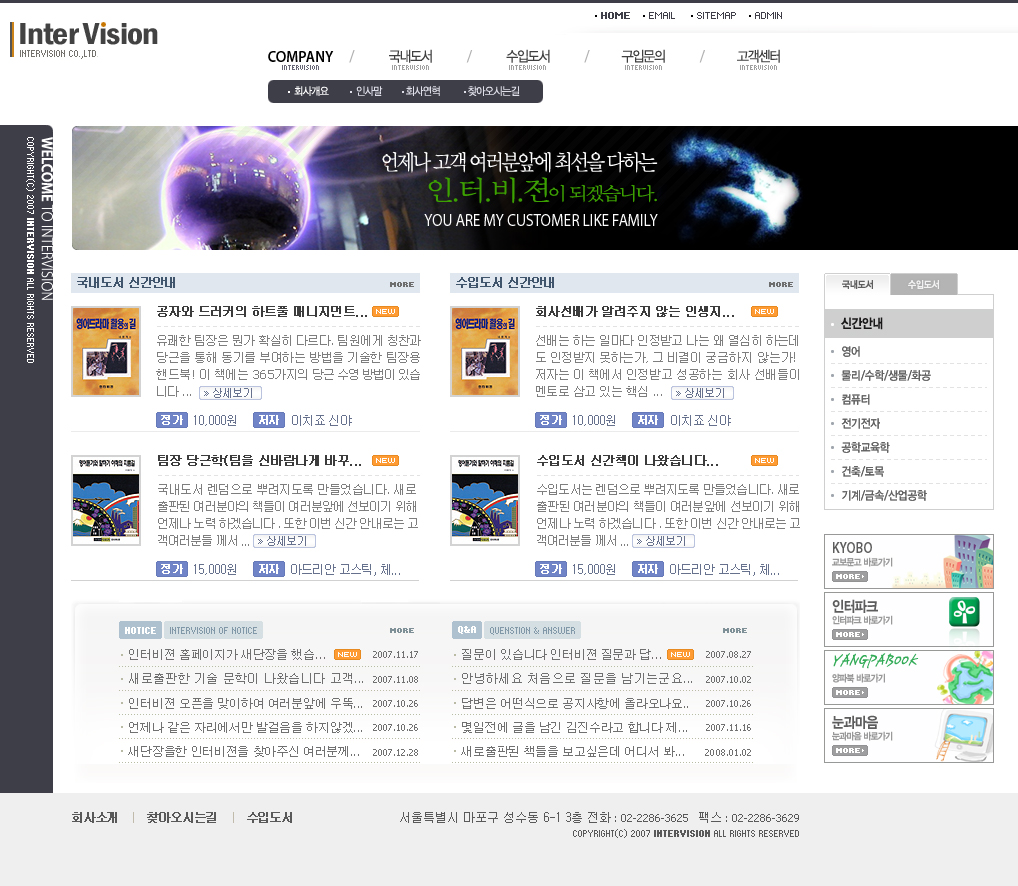The height and width of the screenshot is (886, 1018).
Task: Click the 인터파크 shortcut banner
Action: (908, 619)
